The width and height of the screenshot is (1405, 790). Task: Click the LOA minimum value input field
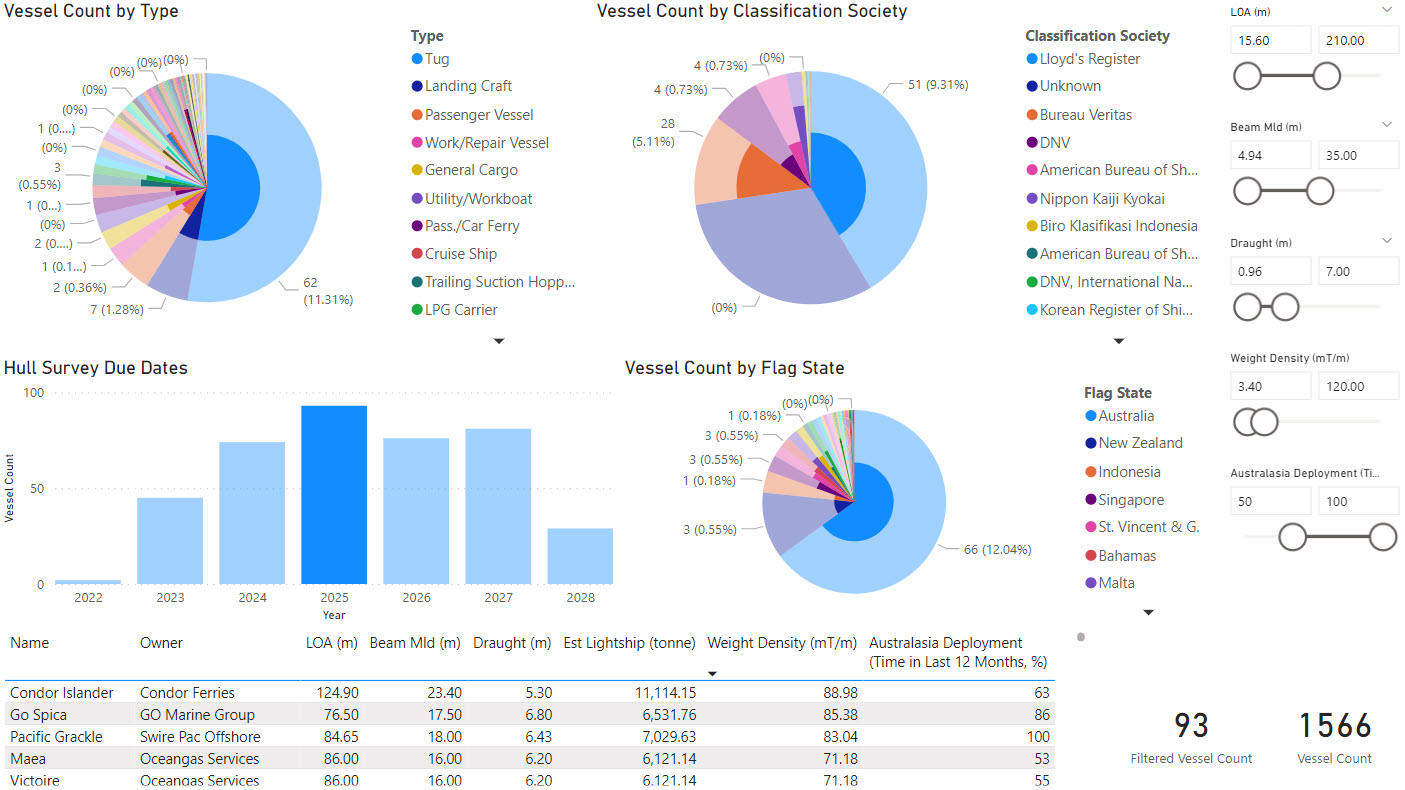[1270, 40]
